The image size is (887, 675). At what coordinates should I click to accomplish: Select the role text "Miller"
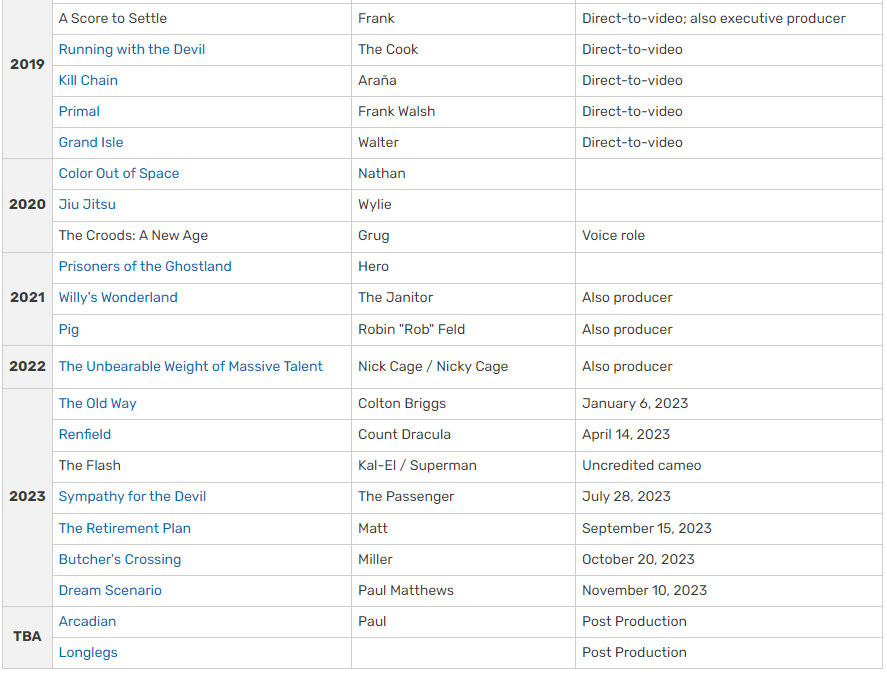375,560
